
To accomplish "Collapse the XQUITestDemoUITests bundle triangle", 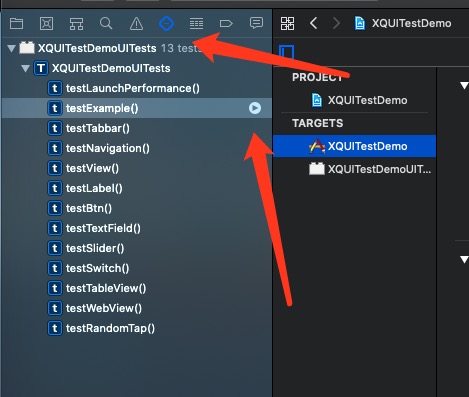I will tap(12, 49).
